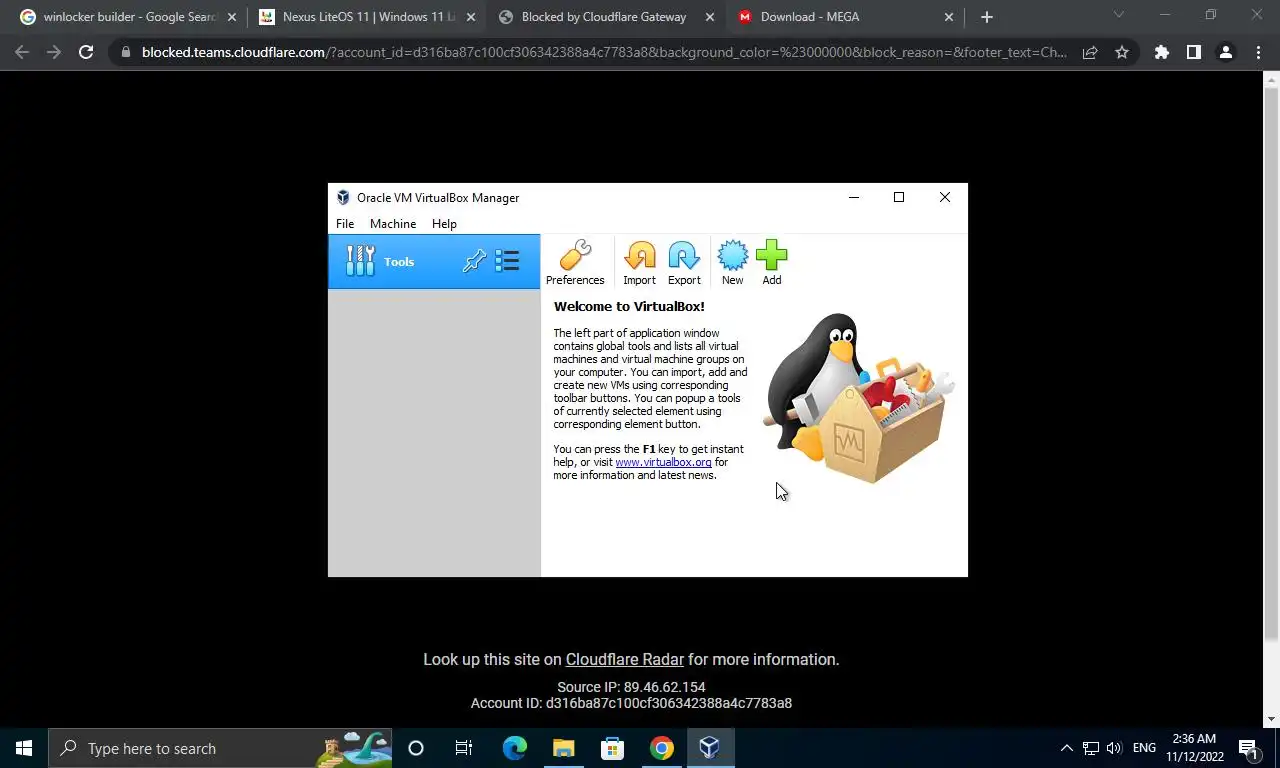Click the volume tray icon
Viewport: 1280px width, 768px height.
(1114, 748)
